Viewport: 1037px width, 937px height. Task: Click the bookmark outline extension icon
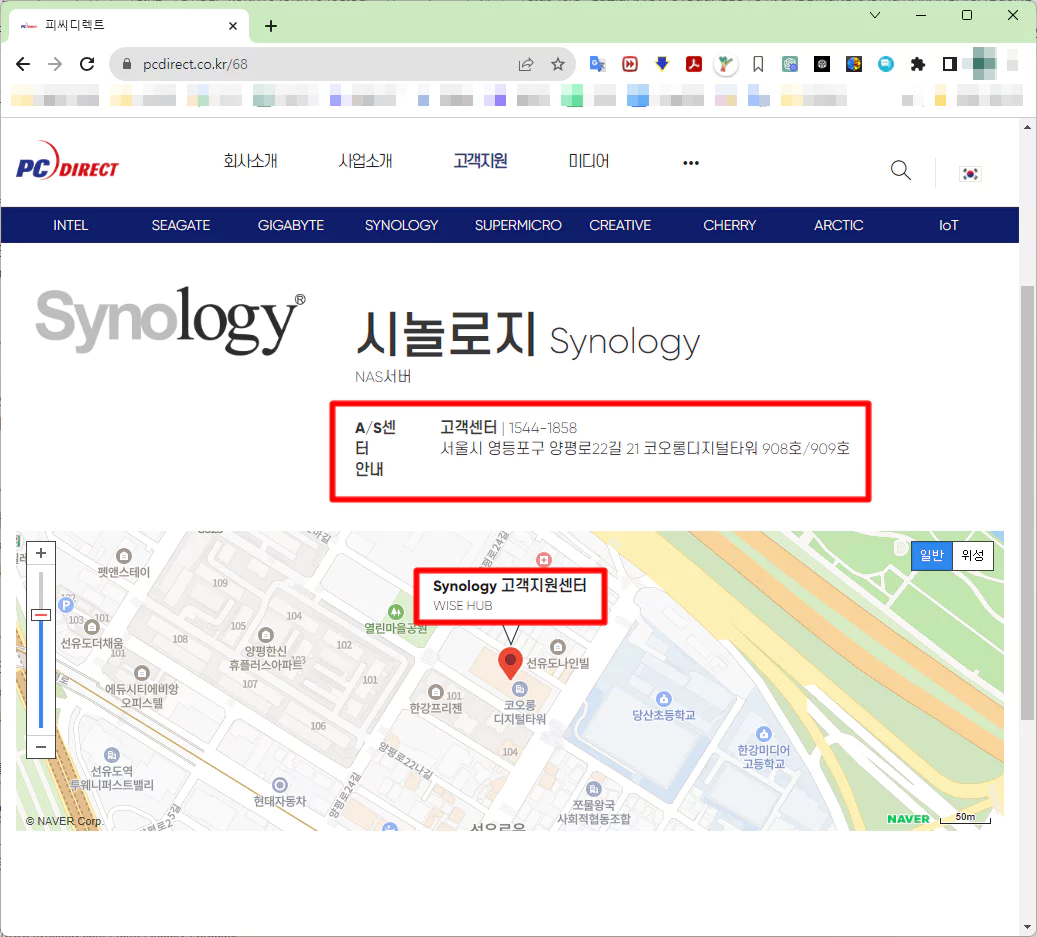pos(758,64)
